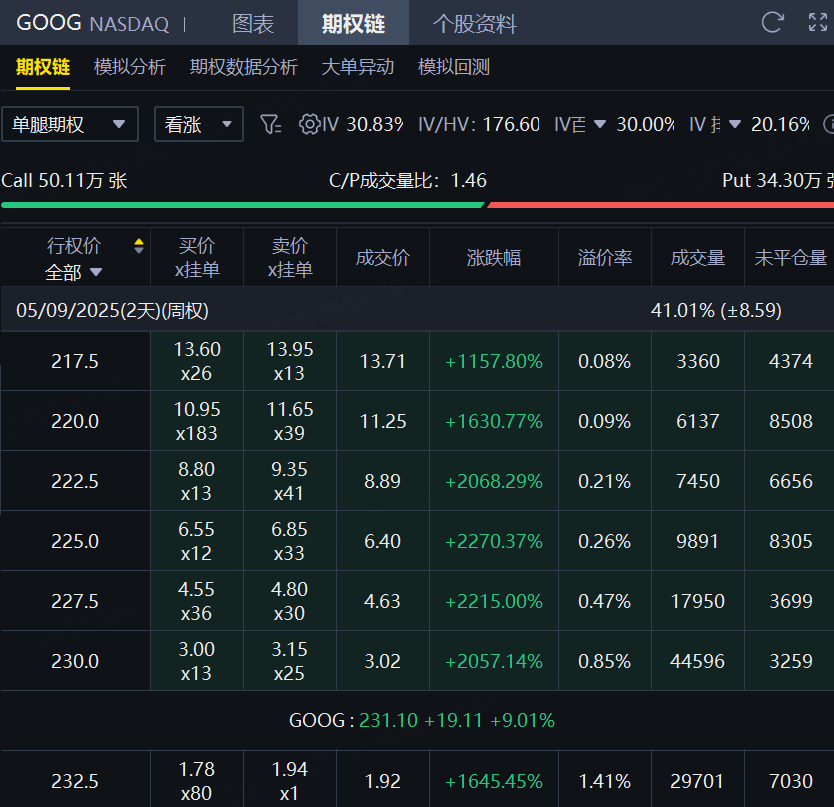
Task: Expand the 全部 filter under 行权价
Action: point(74,271)
